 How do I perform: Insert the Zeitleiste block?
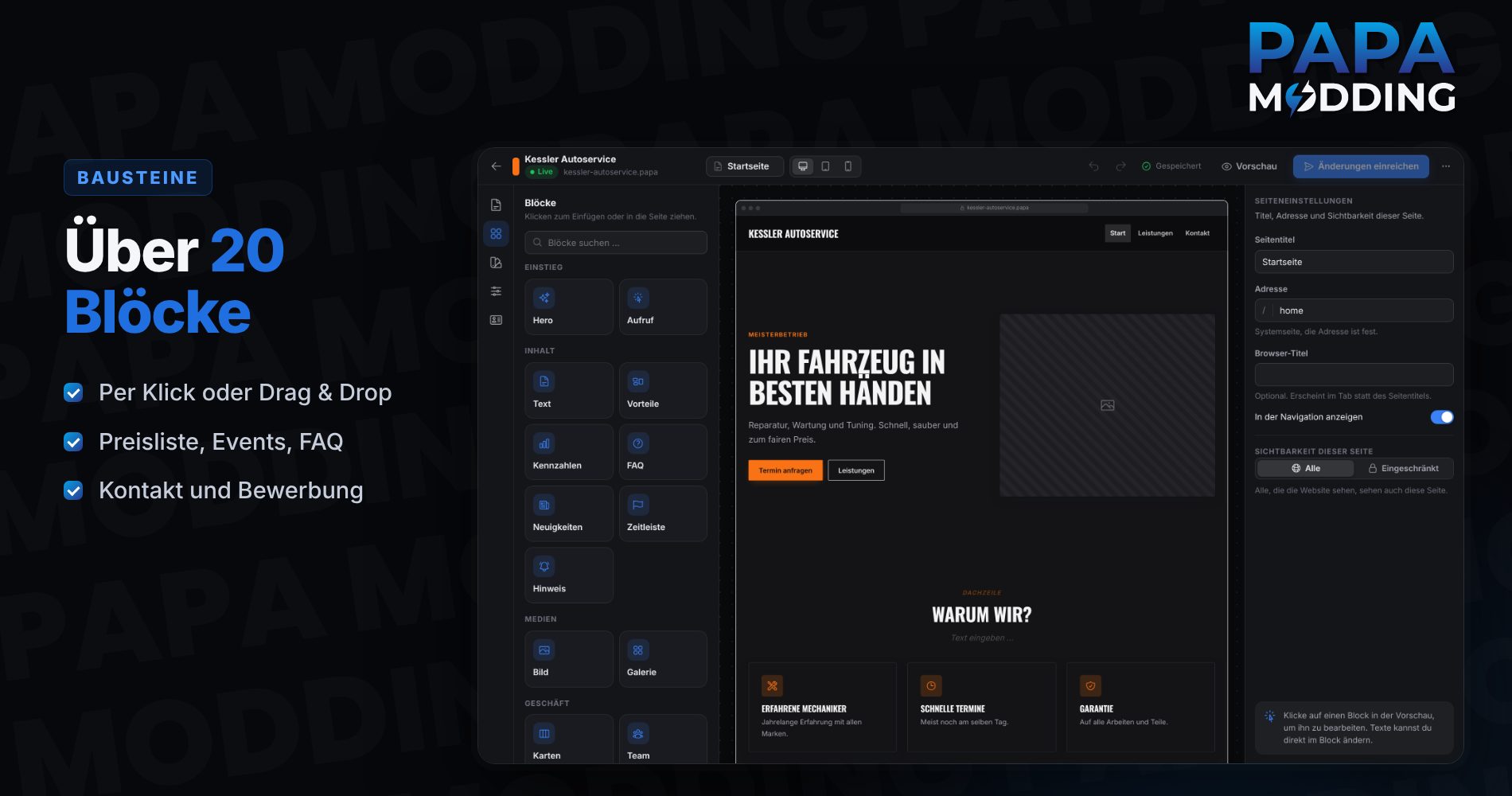coord(663,513)
